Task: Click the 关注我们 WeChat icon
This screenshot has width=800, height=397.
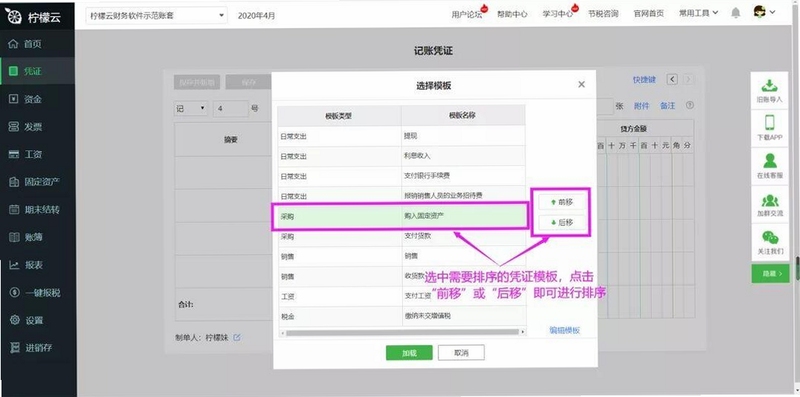Action: pos(769,237)
